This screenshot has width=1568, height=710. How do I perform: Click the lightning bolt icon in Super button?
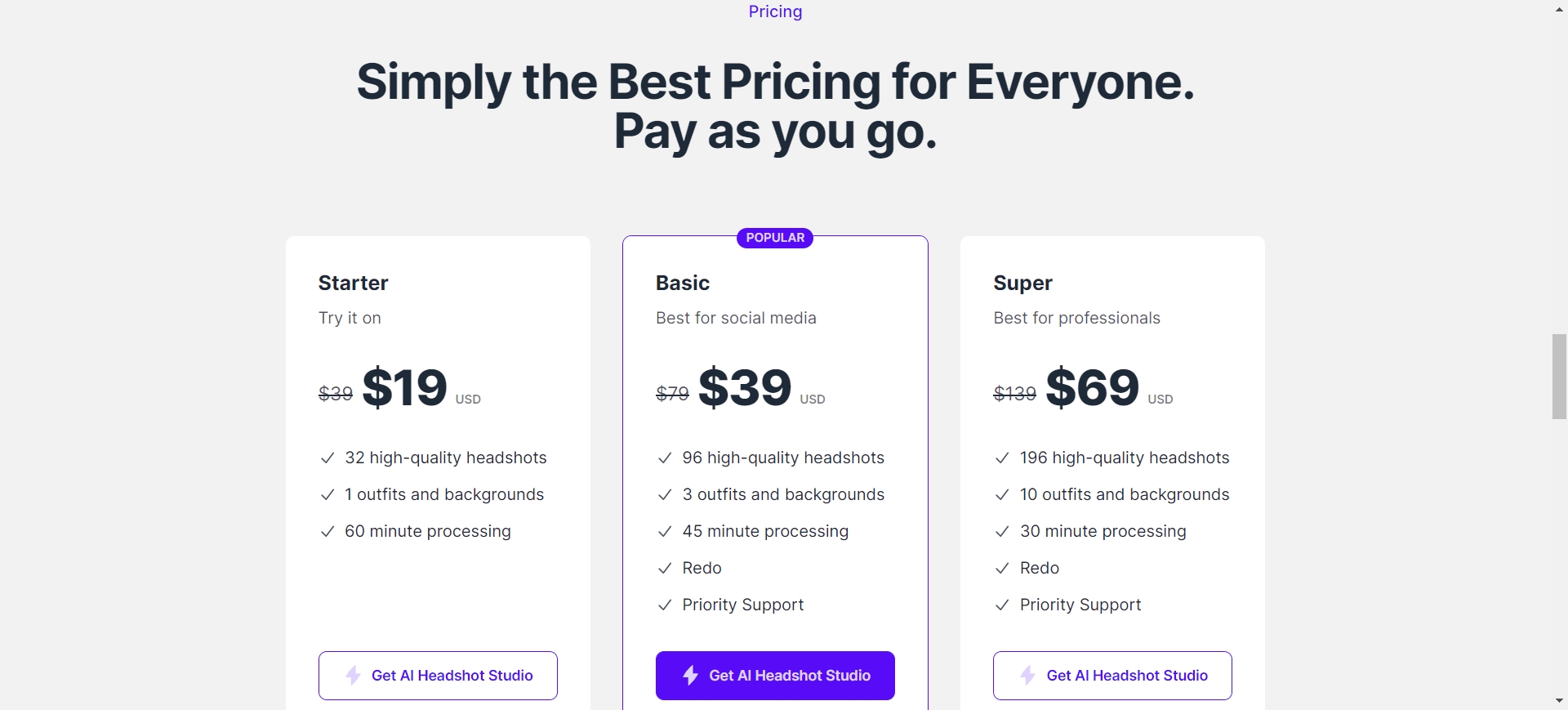click(x=1027, y=676)
